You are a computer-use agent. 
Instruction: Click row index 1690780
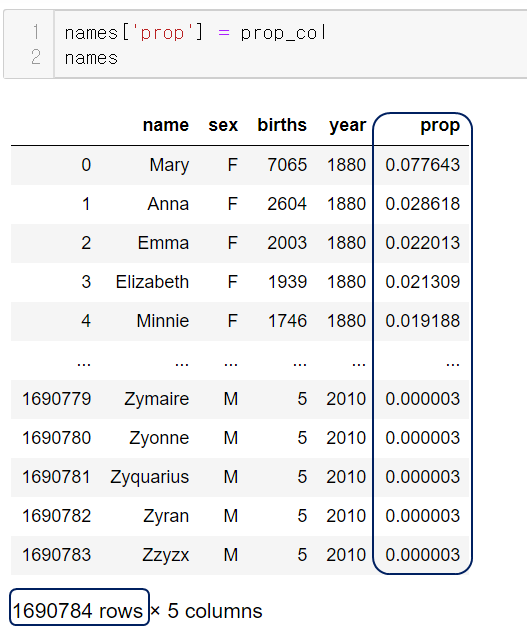tap(57, 438)
